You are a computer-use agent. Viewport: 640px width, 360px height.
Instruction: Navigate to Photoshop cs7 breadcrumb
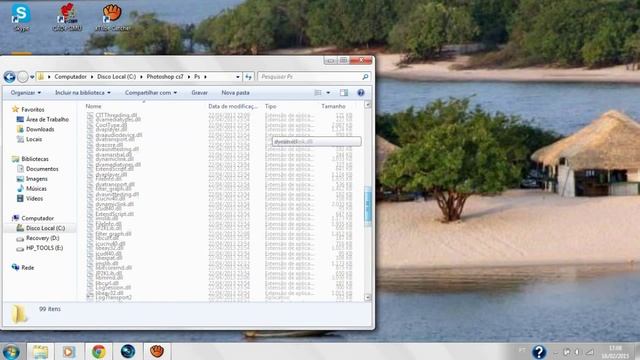click(x=165, y=77)
